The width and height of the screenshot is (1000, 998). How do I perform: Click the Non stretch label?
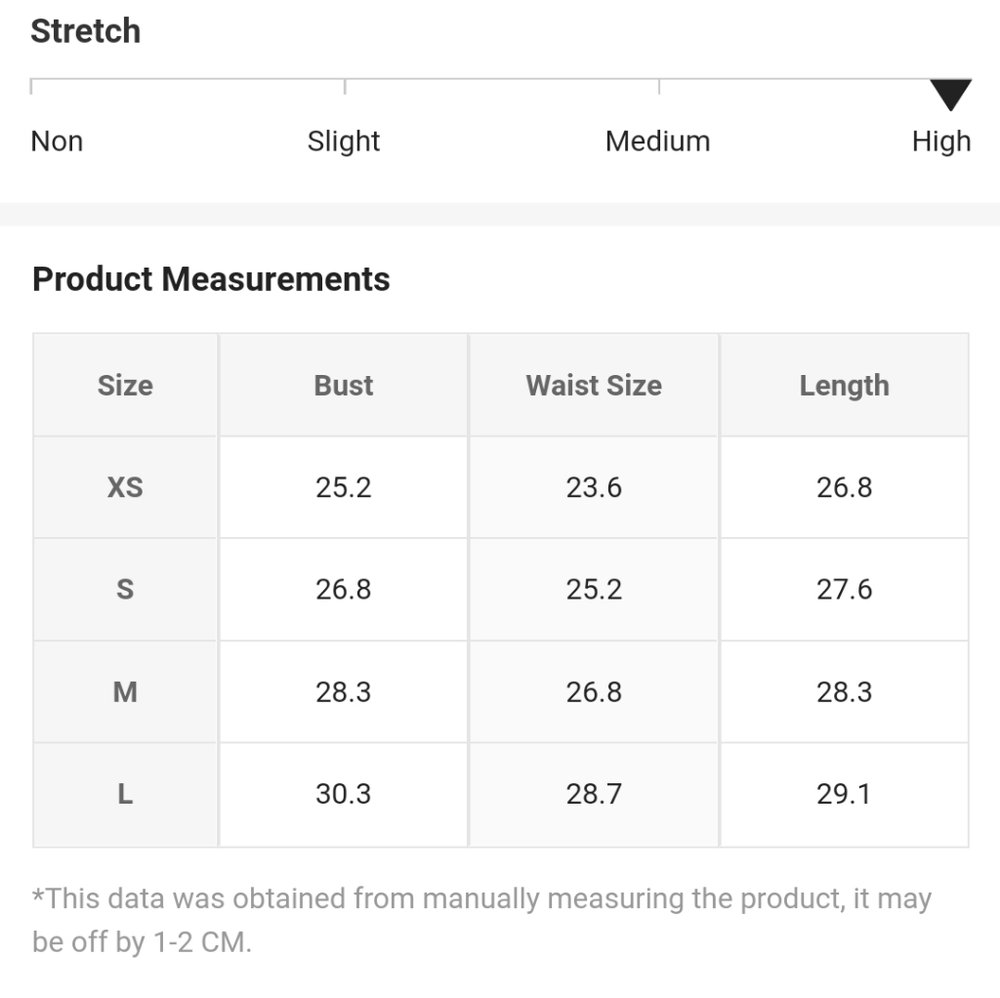click(x=57, y=141)
